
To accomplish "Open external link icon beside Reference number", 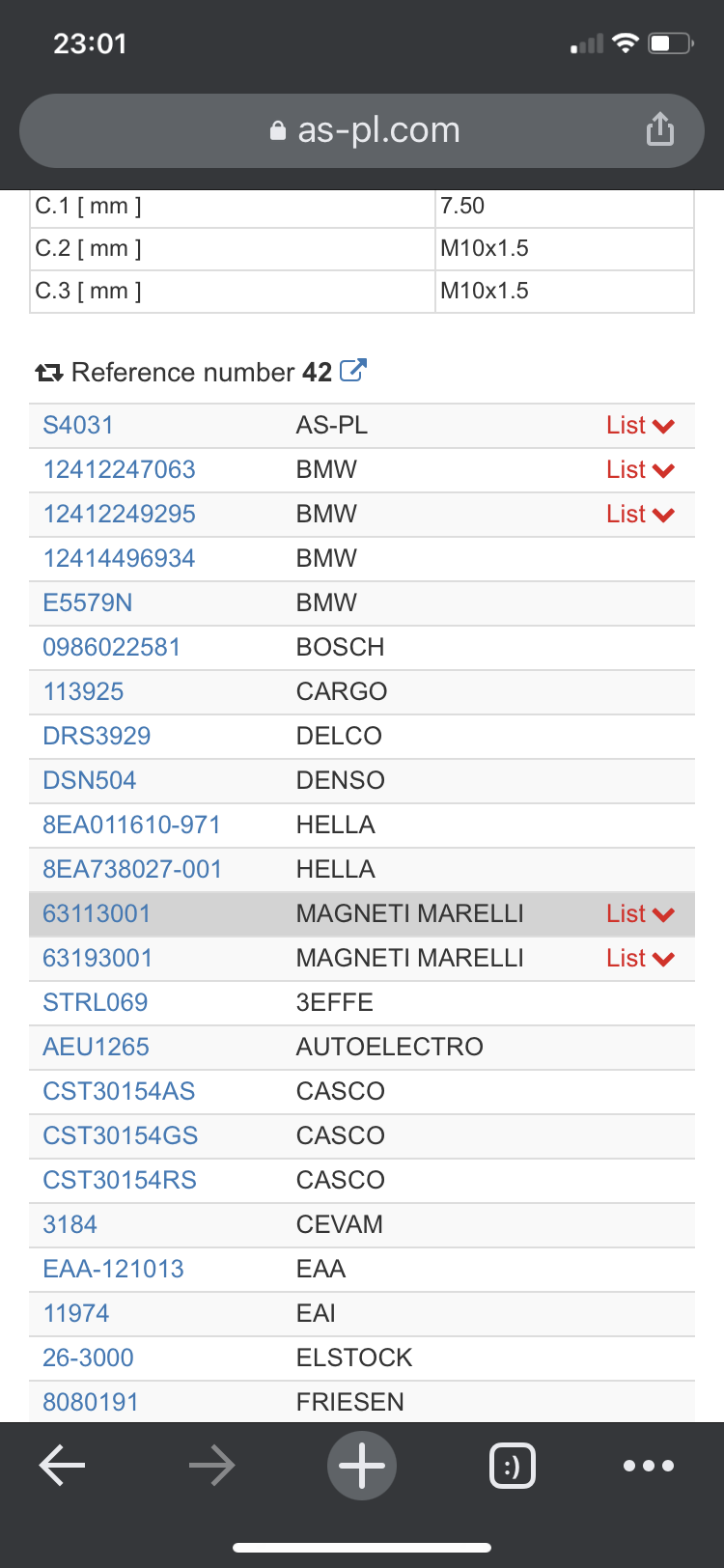I will point(353,371).
